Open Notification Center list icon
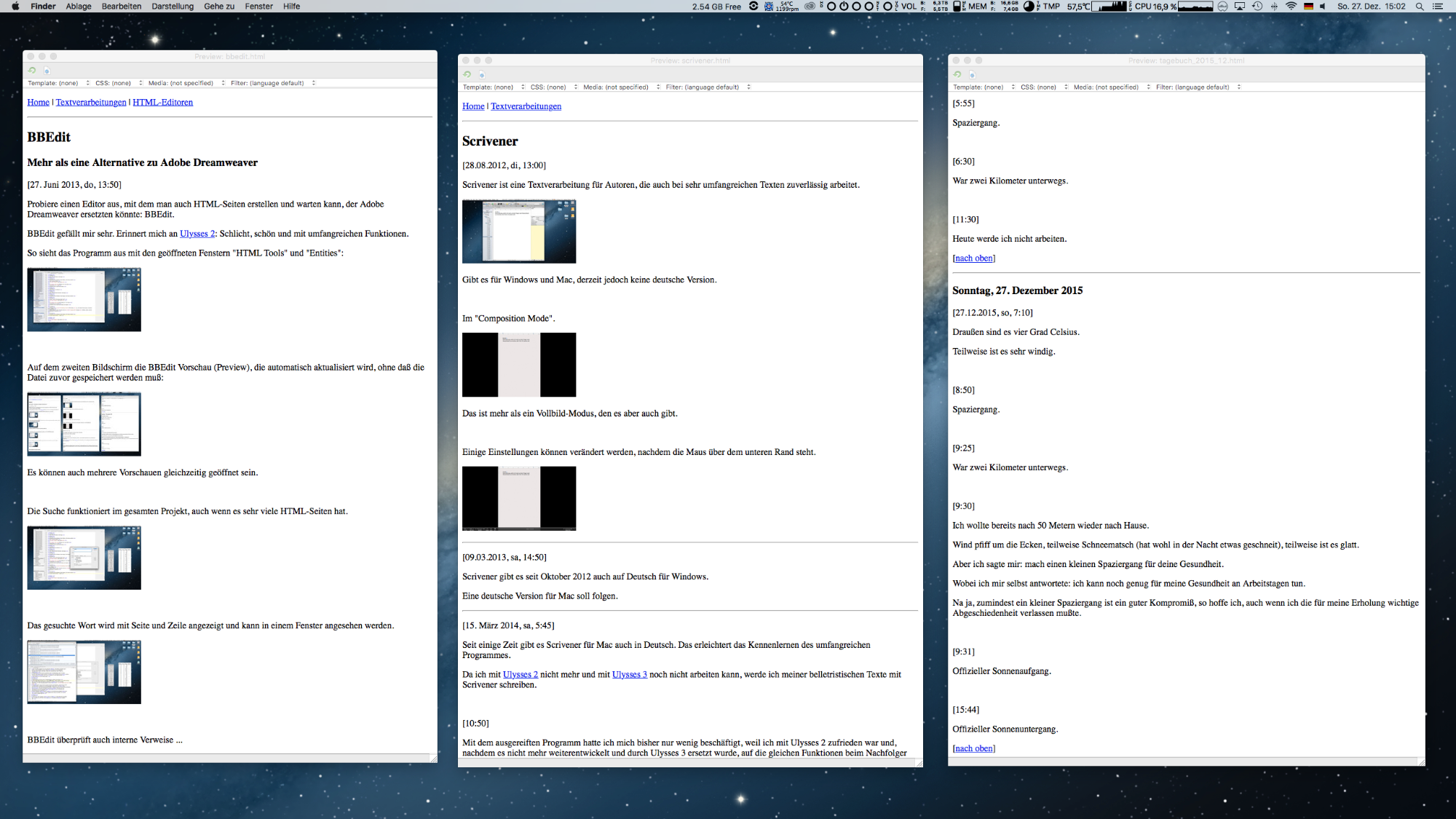Image resolution: width=1456 pixels, height=819 pixels. 1438,7
